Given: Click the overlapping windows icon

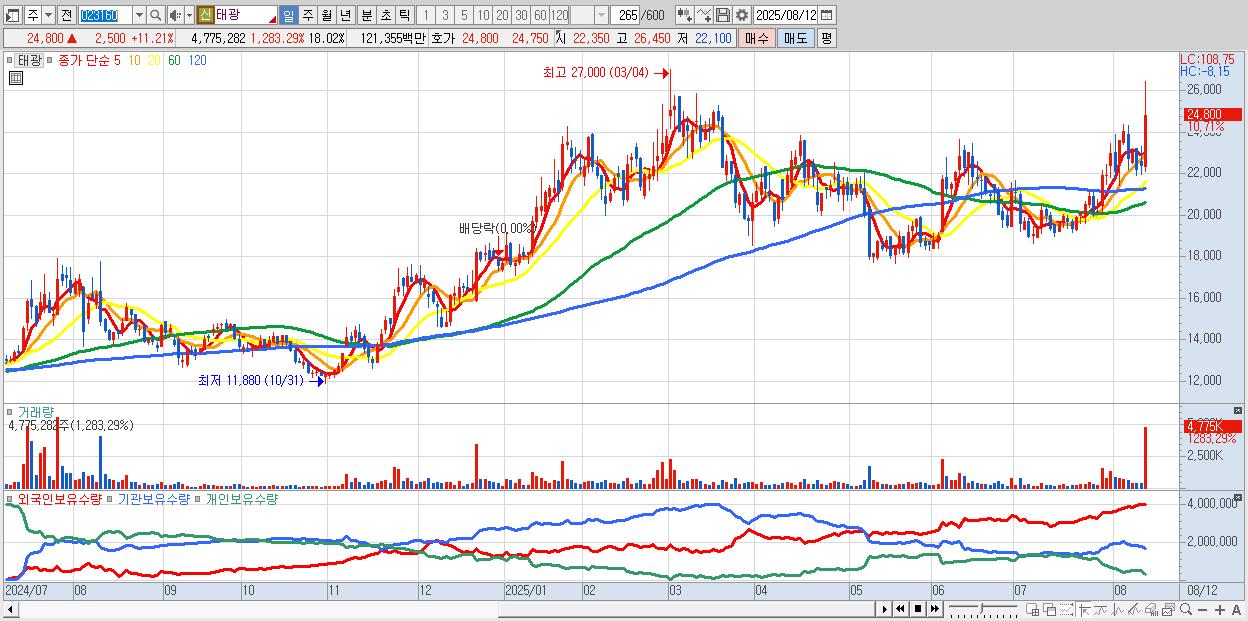Looking at the screenshot, I should click(1050, 609).
